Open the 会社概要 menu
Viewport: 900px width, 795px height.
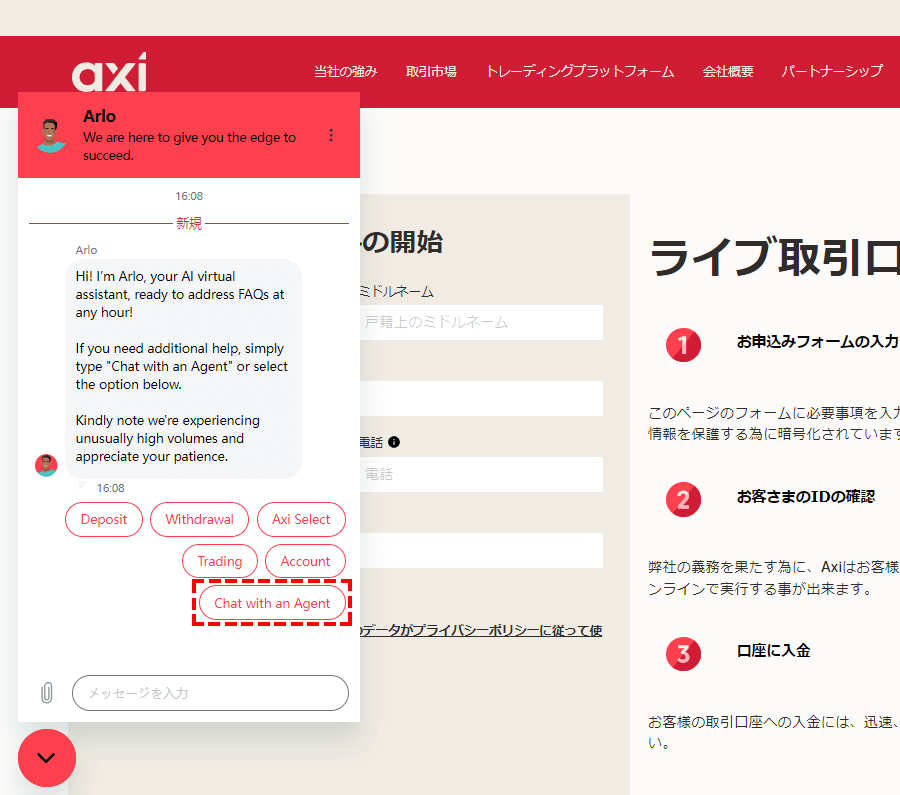coord(728,71)
